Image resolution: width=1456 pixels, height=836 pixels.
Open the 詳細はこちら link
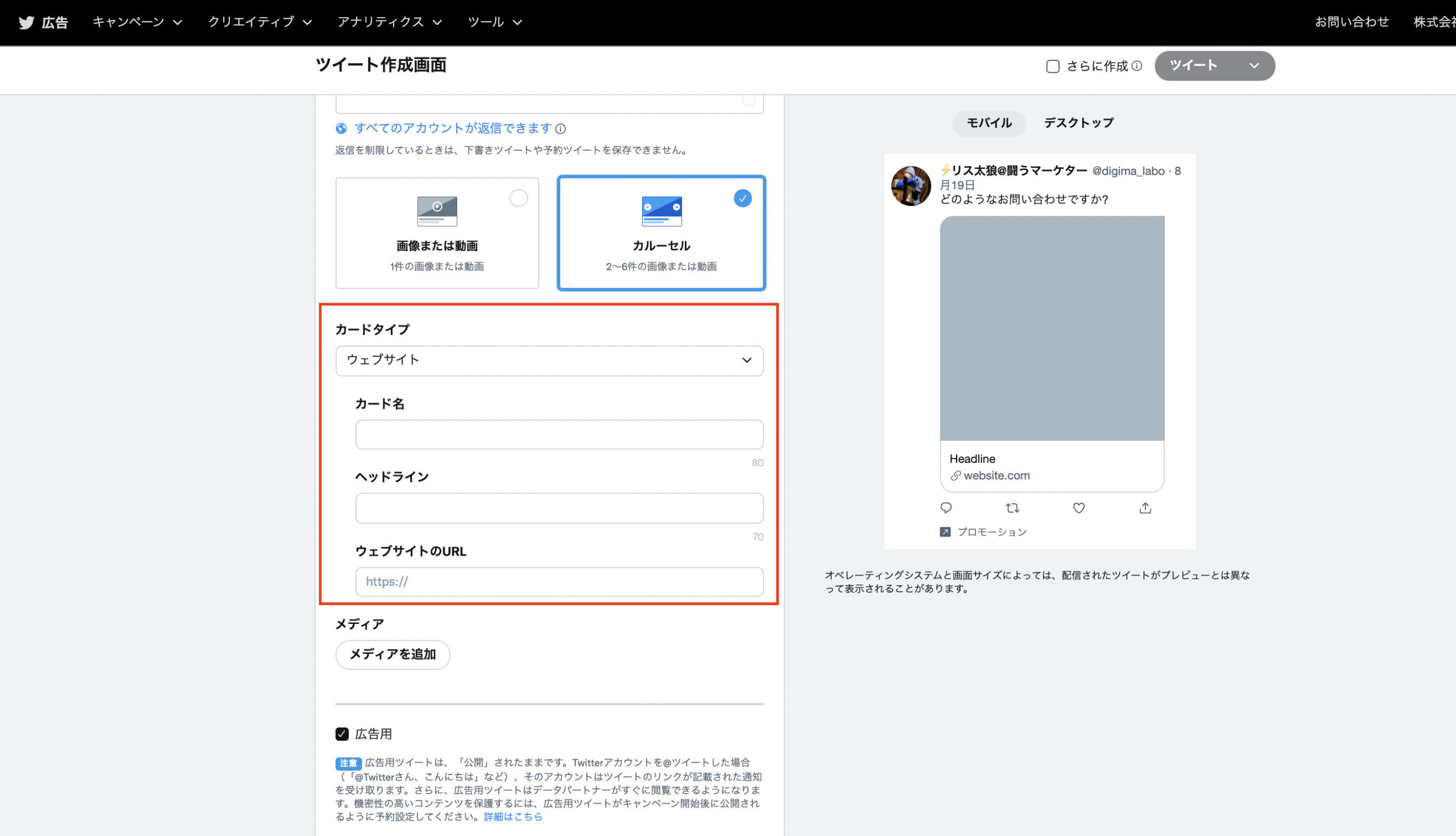(x=511, y=817)
